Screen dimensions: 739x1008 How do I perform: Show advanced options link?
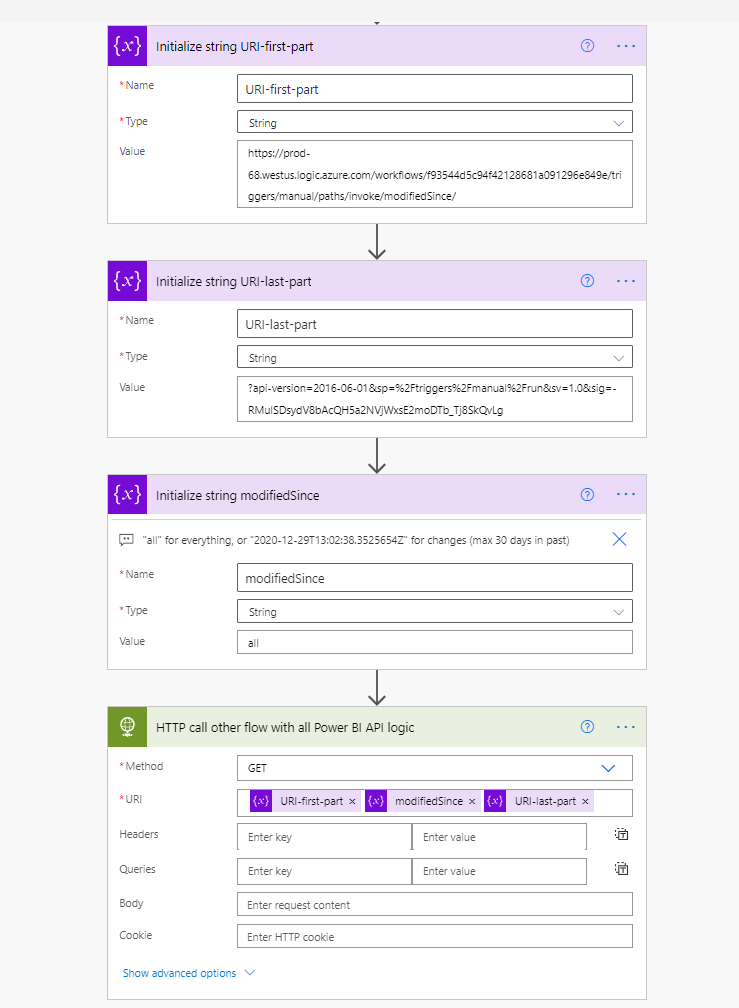(179, 973)
